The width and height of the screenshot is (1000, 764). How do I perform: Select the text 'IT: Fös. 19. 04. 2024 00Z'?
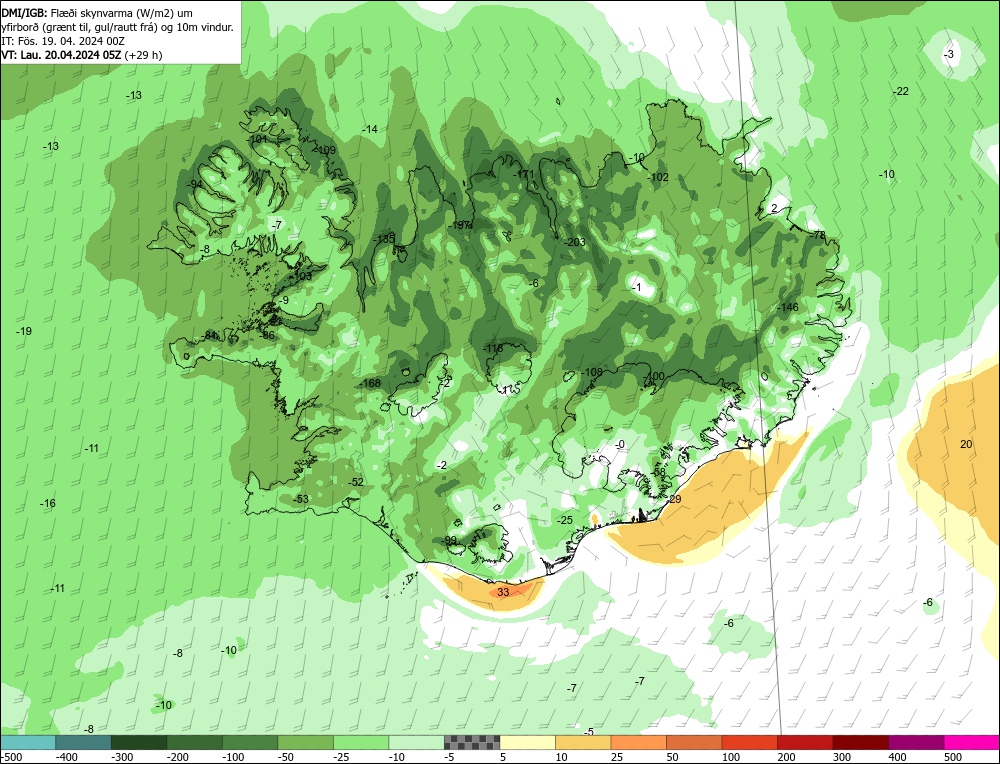coord(62,41)
